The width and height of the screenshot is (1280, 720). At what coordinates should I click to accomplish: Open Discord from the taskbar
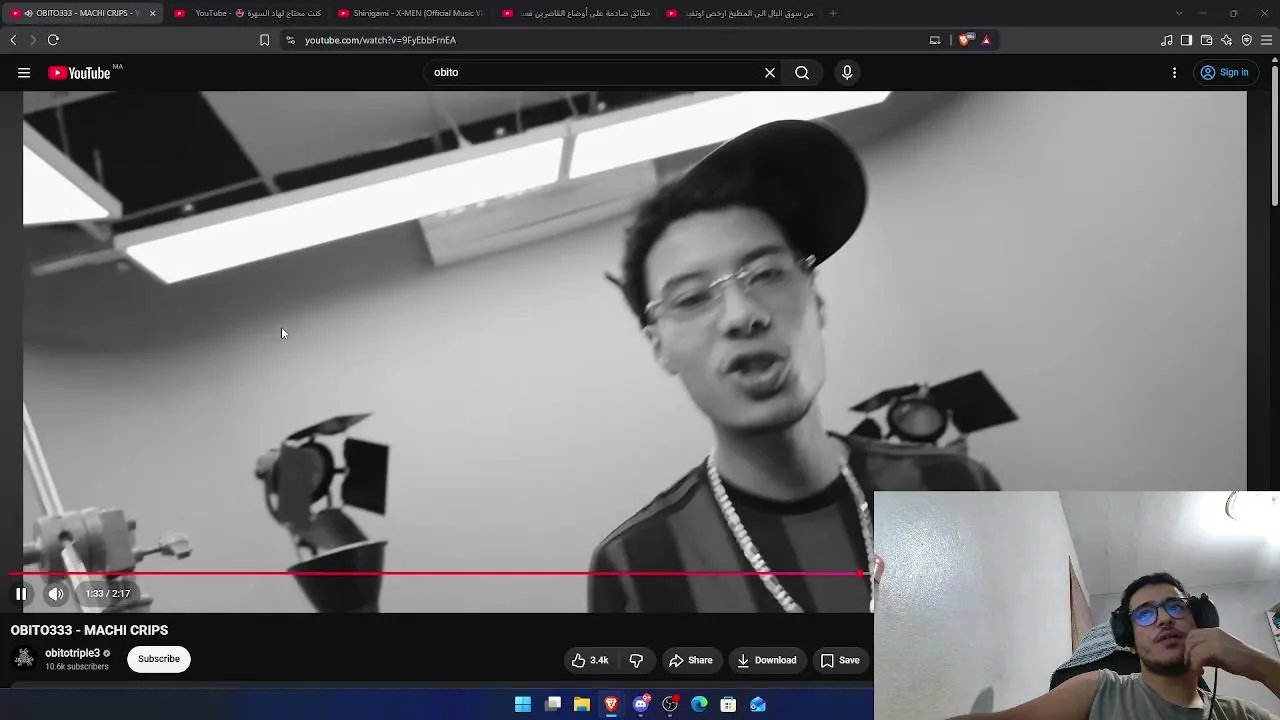641,705
